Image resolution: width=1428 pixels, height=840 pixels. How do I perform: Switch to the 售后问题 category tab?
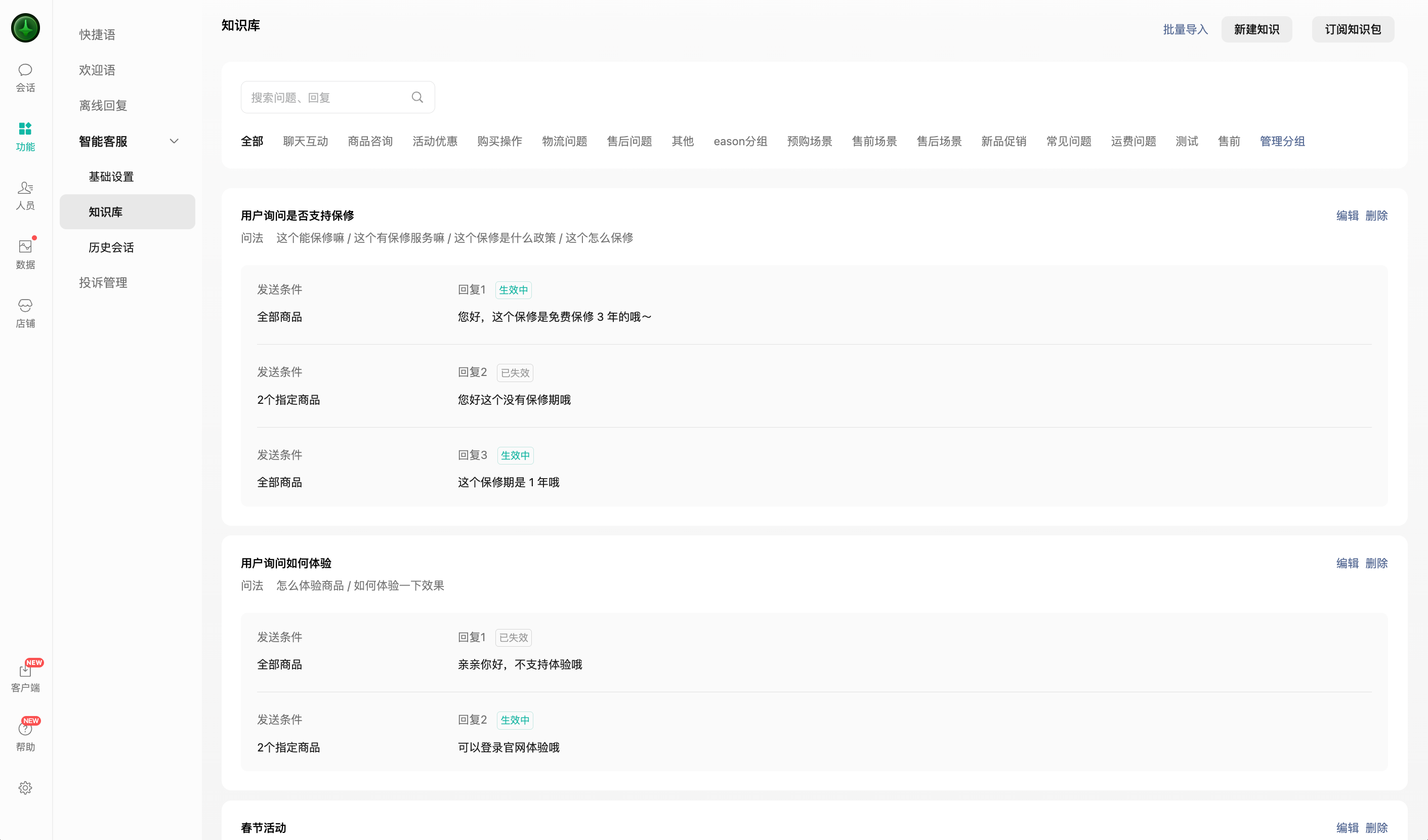(629, 141)
